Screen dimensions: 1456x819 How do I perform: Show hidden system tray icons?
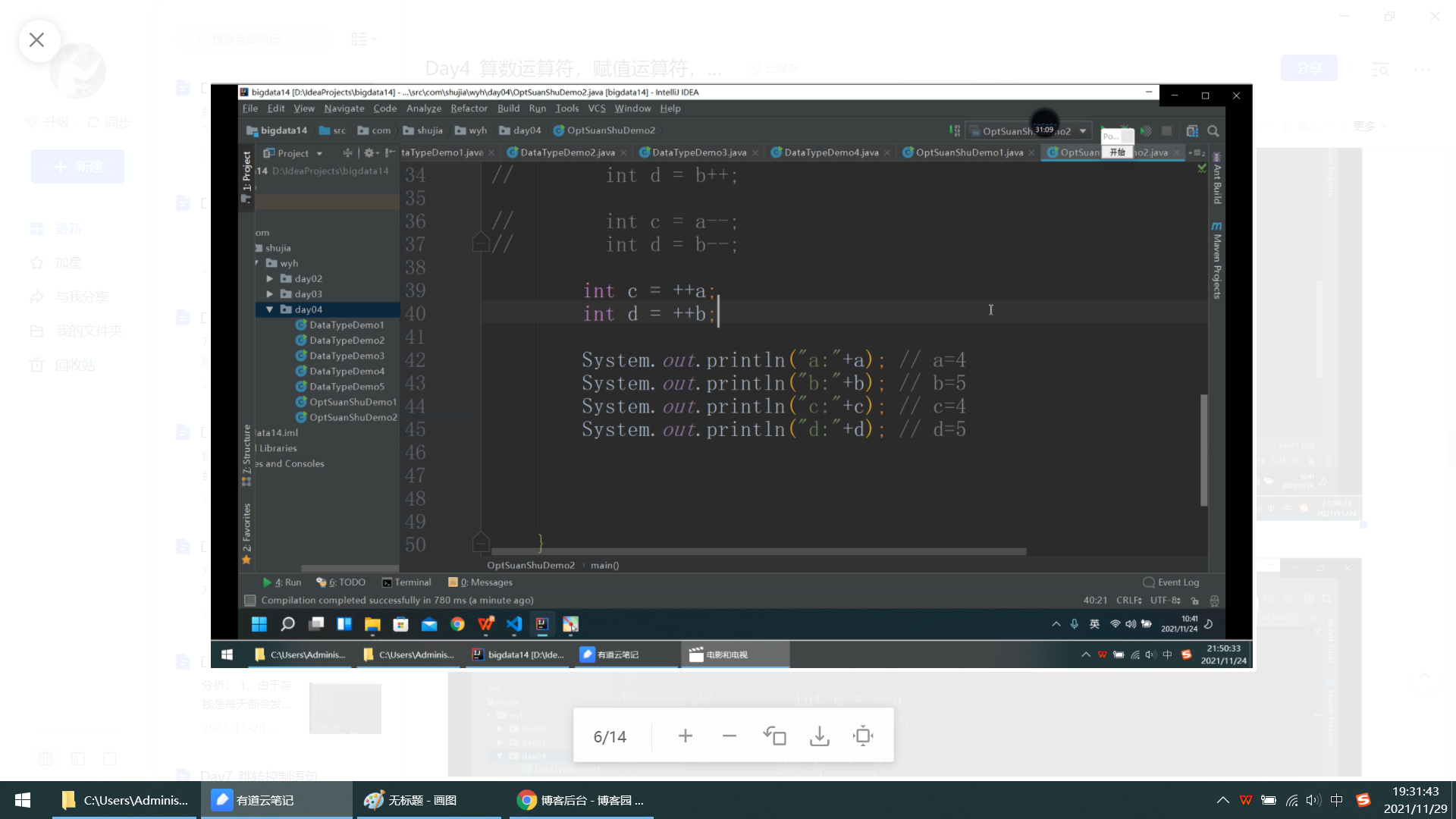coord(1222,800)
